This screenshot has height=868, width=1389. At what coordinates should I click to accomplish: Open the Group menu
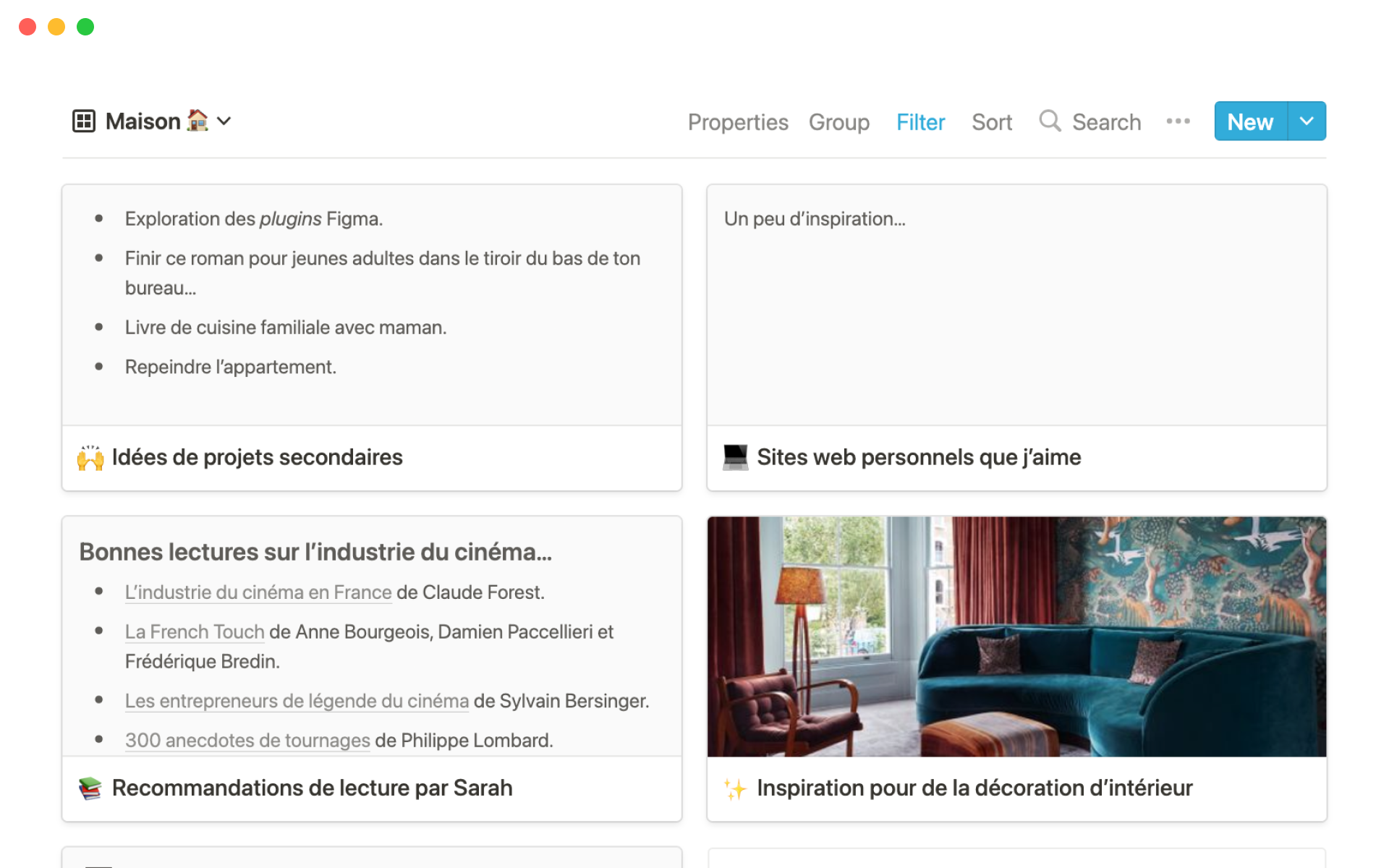[x=839, y=122]
